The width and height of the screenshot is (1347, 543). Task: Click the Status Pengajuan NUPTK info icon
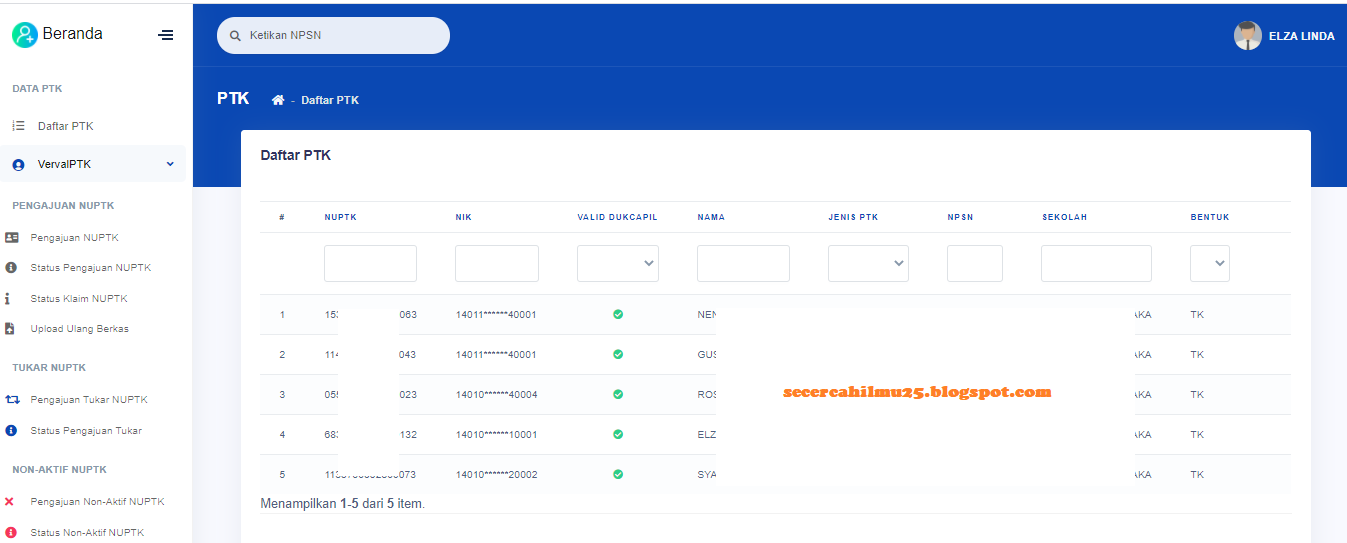[x=11, y=268]
